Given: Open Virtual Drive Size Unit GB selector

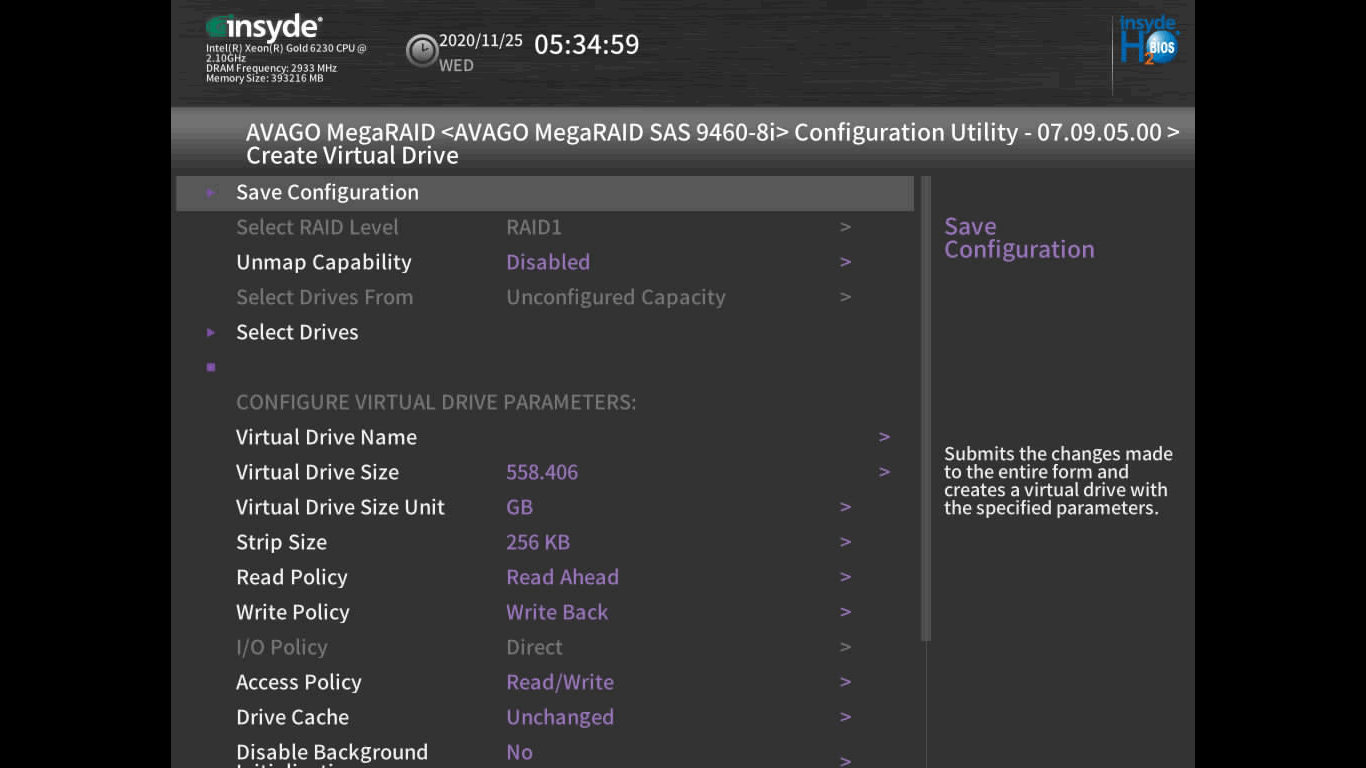Looking at the screenshot, I should tap(519, 507).
